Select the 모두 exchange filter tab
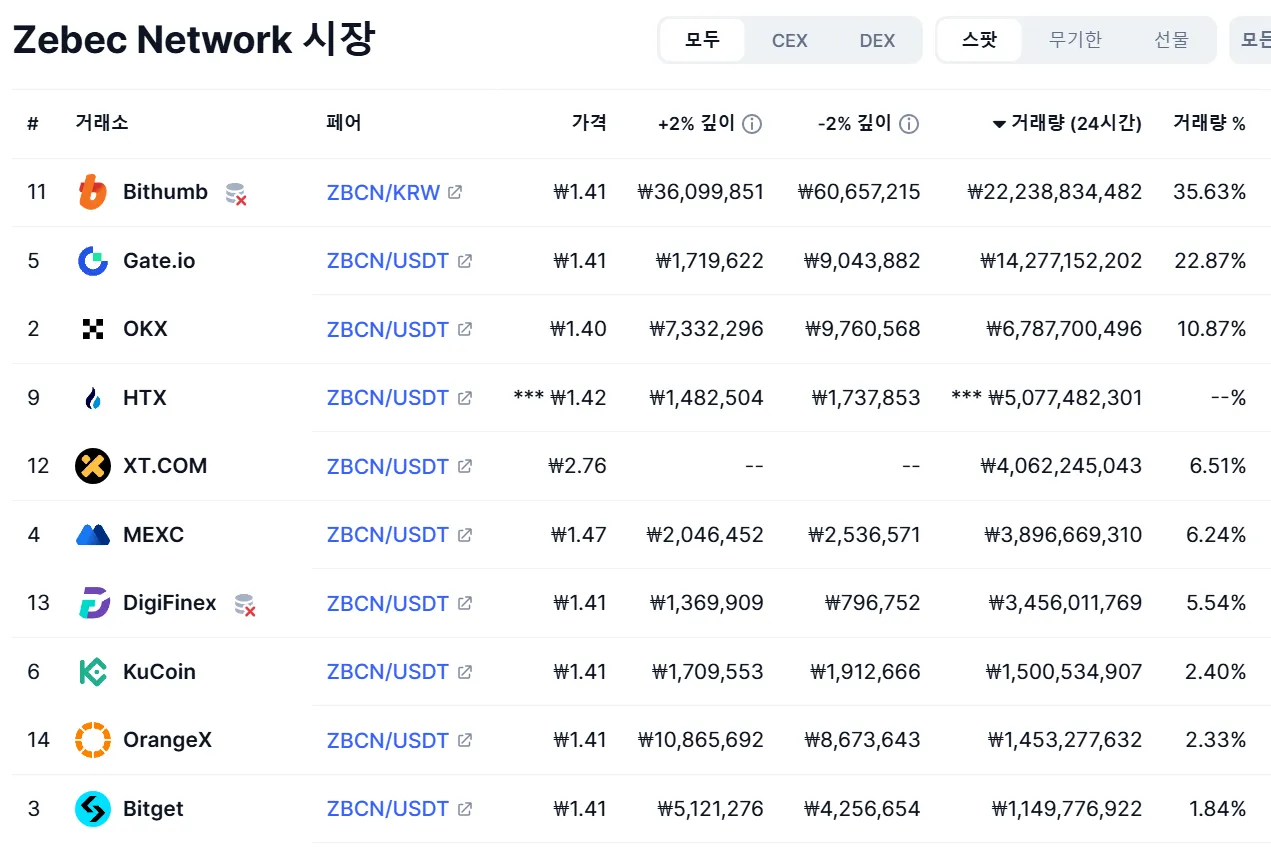Screen dimensions: 1271x853 coord(702,40)
